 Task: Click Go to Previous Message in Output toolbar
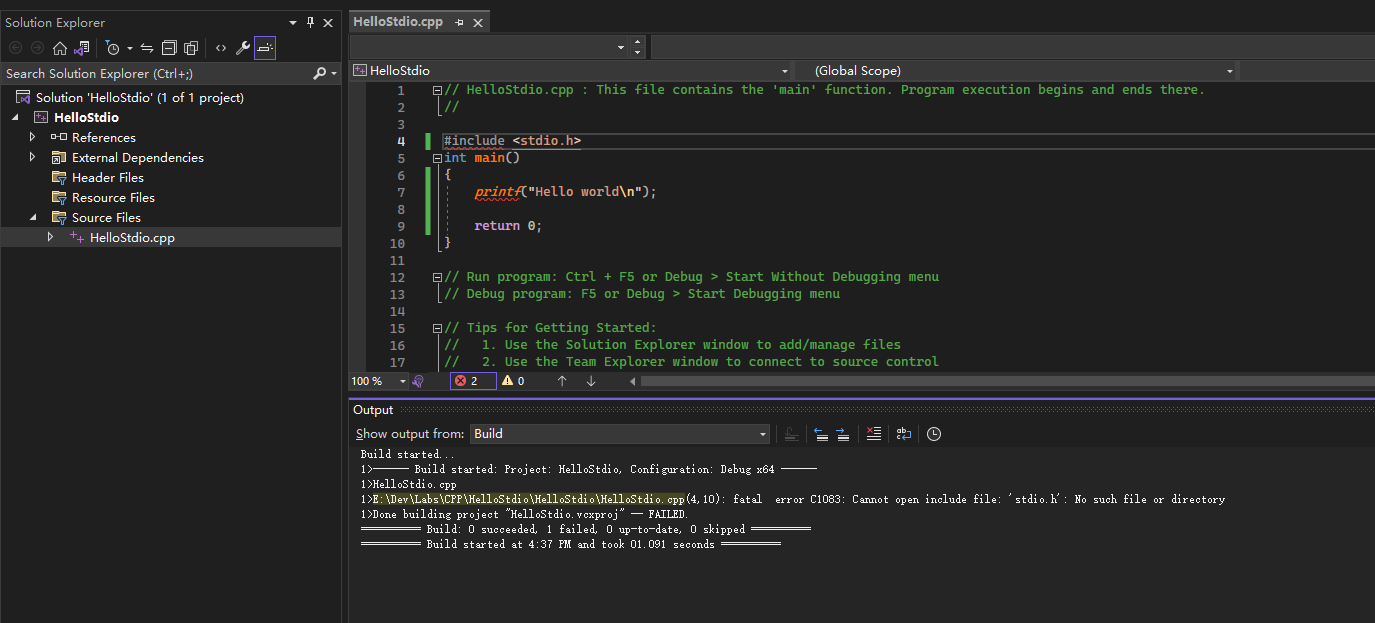[821, 433]
